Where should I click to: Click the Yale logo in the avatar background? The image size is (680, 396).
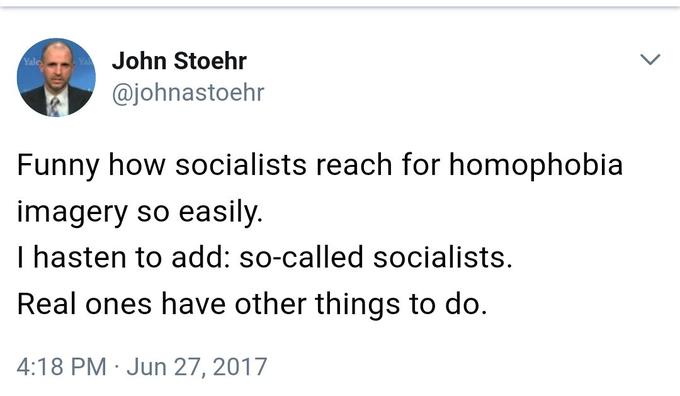[29, 62]
